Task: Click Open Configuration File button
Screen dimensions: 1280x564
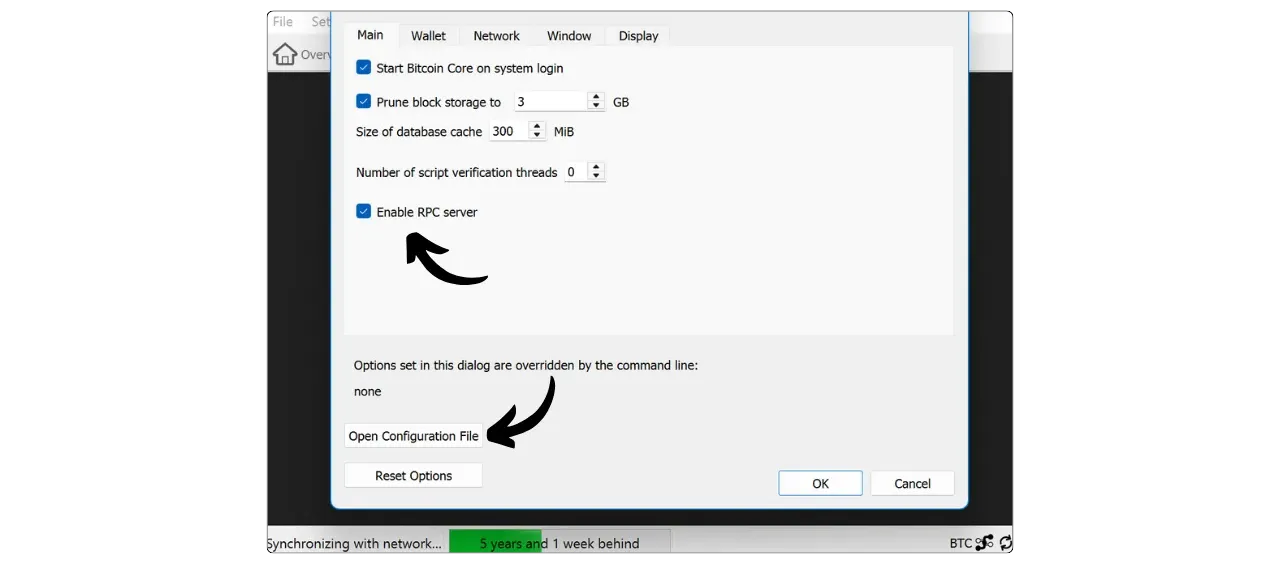Action: pos(413,436)
